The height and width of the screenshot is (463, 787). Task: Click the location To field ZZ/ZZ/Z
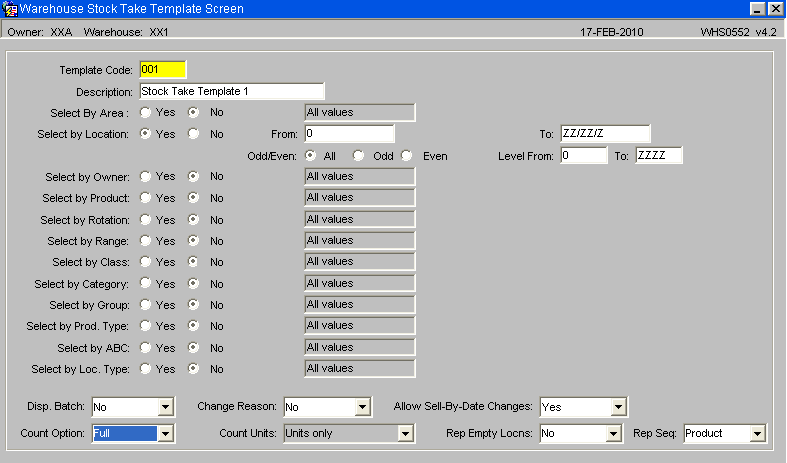(x=605, y=134)
